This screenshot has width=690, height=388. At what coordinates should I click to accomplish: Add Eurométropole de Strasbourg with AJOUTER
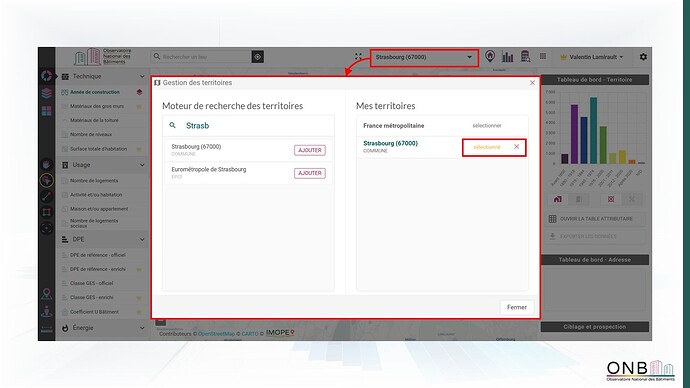coord(310,173)
